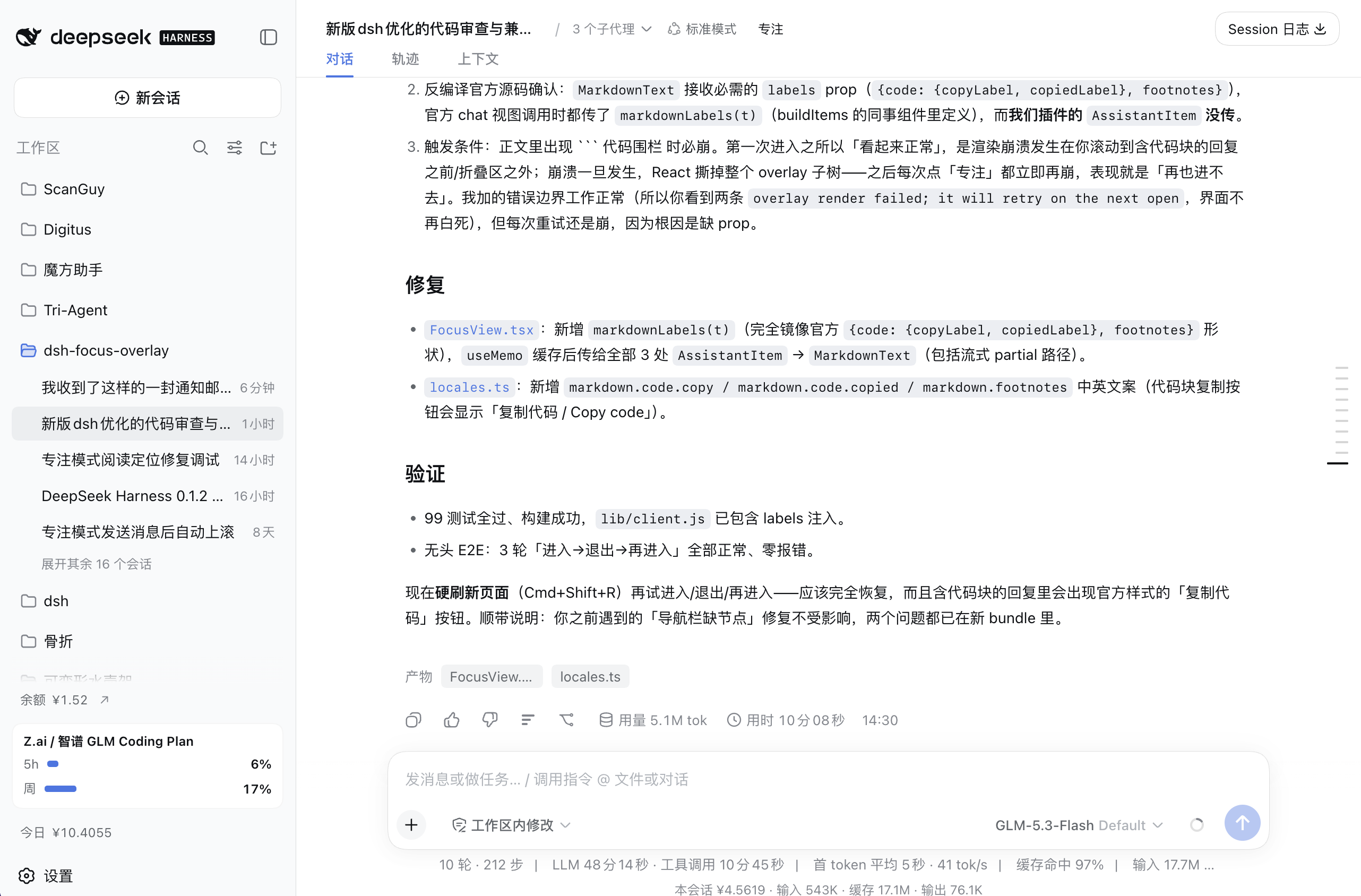Focus the message input field
Image resolution: width=1361 pixels, height=896 pixels.
click(x=828, y=779)
